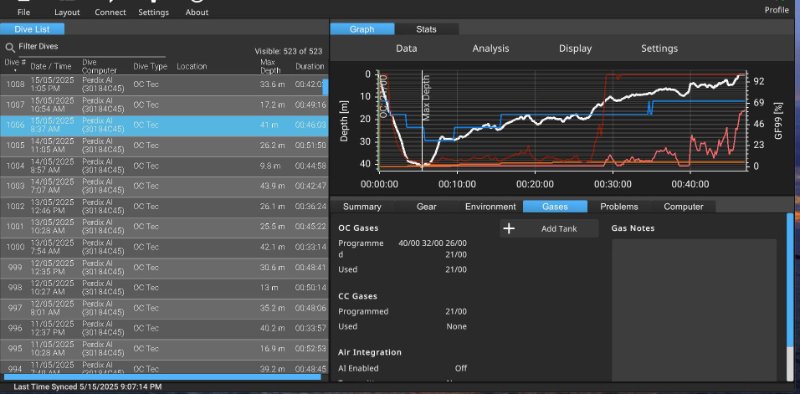
Task: Select dive 1002 in the dive list
Action: [163, 206]
